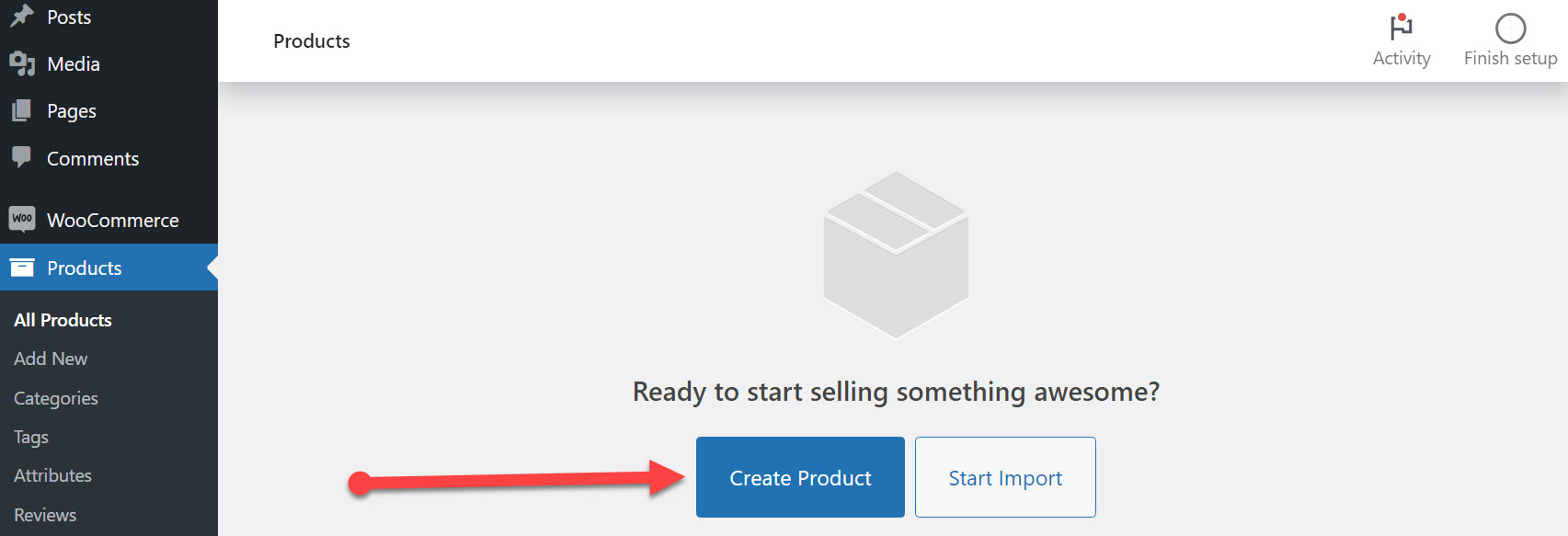Click the Products archive box icon
Viewport: 1568px width, 536px height.
point(22,268)
